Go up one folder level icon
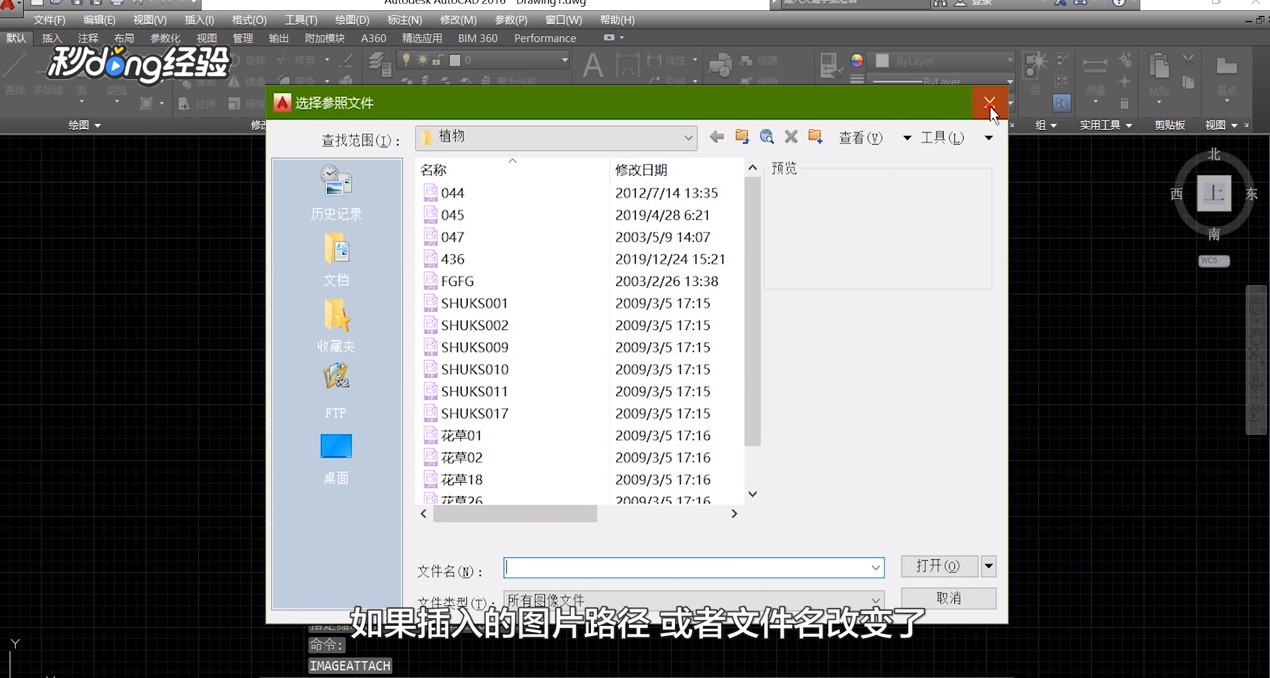 coord(742,137)
